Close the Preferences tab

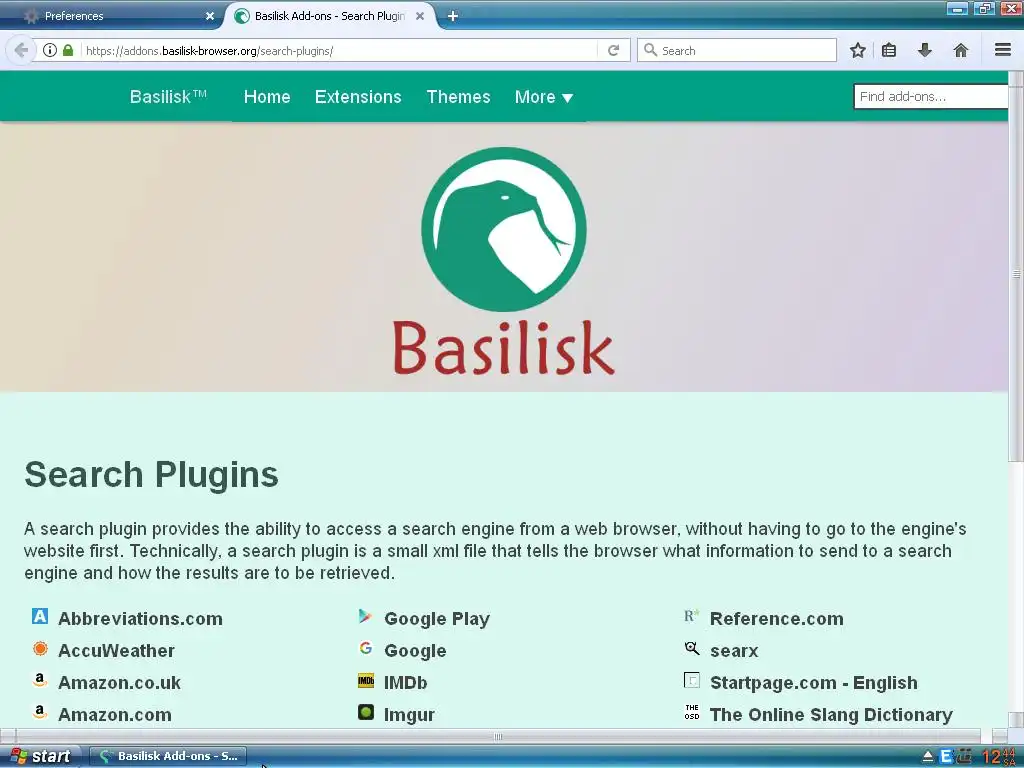[210, 16]
